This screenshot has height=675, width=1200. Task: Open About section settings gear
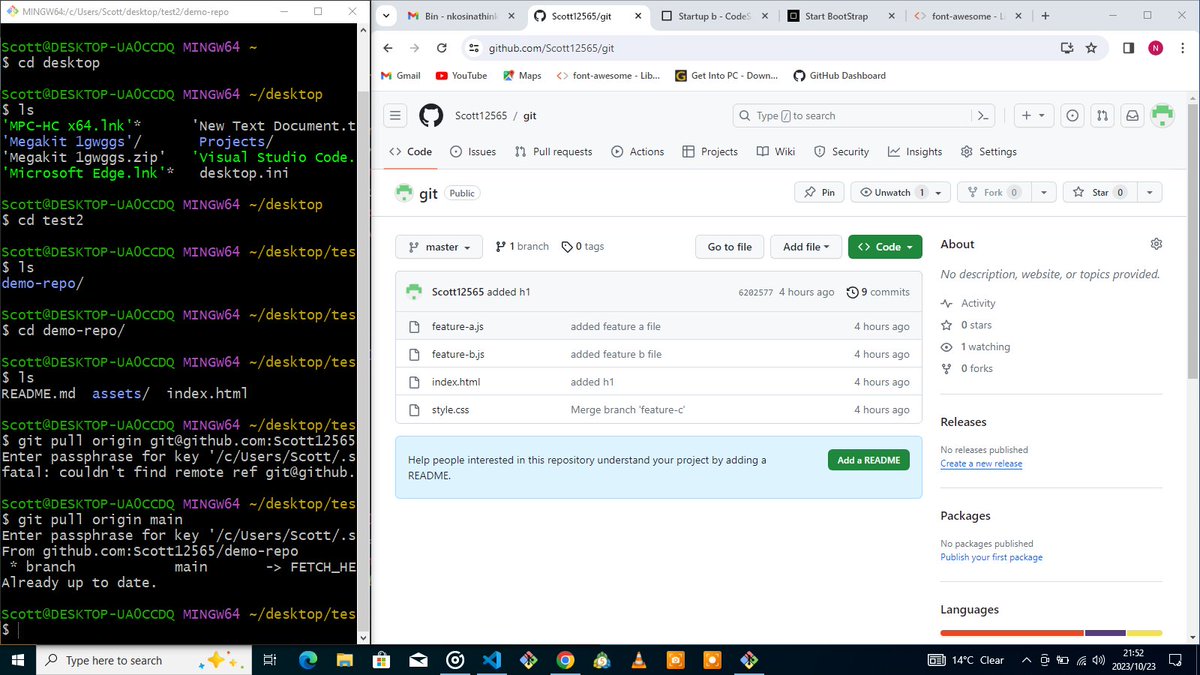click(x=1156, y=244)
